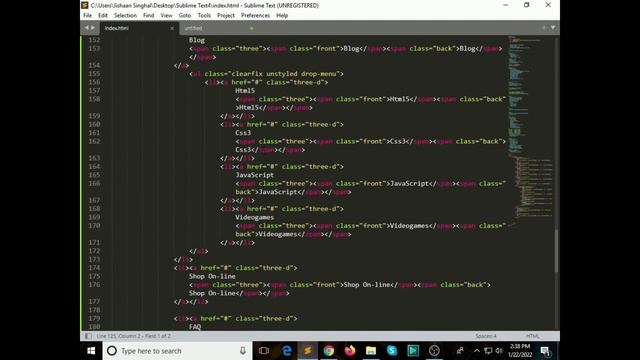Open the Project menu
640x360 pixels.
[226, 16]
